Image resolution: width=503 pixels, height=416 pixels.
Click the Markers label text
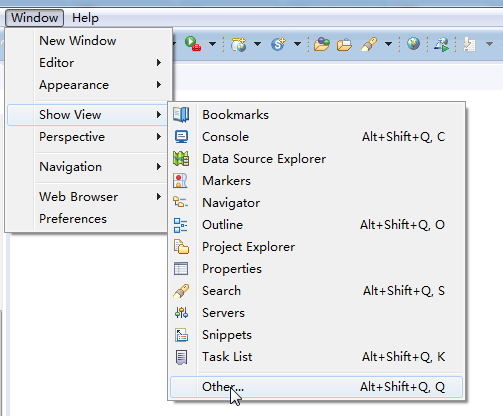(227, 181)
